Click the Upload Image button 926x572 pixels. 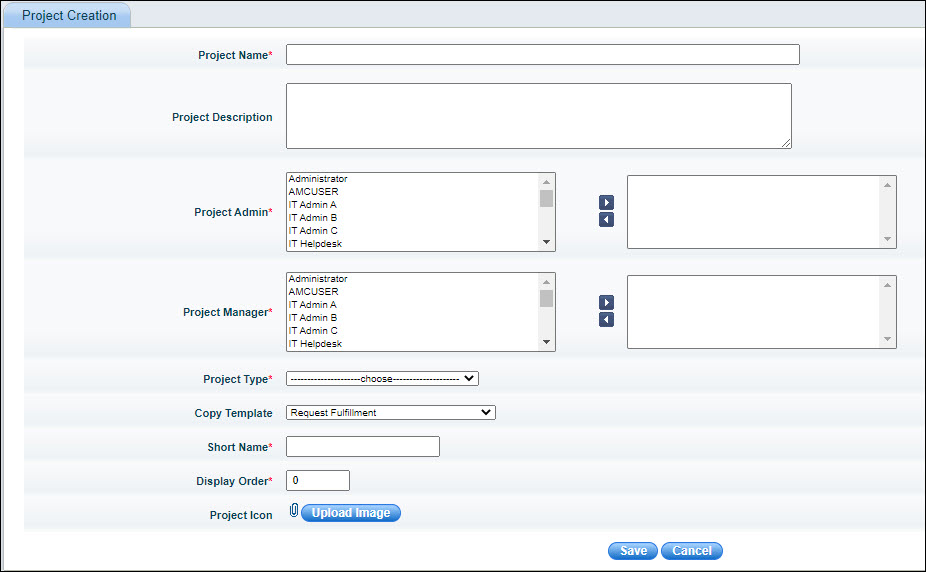coord(350,513)
